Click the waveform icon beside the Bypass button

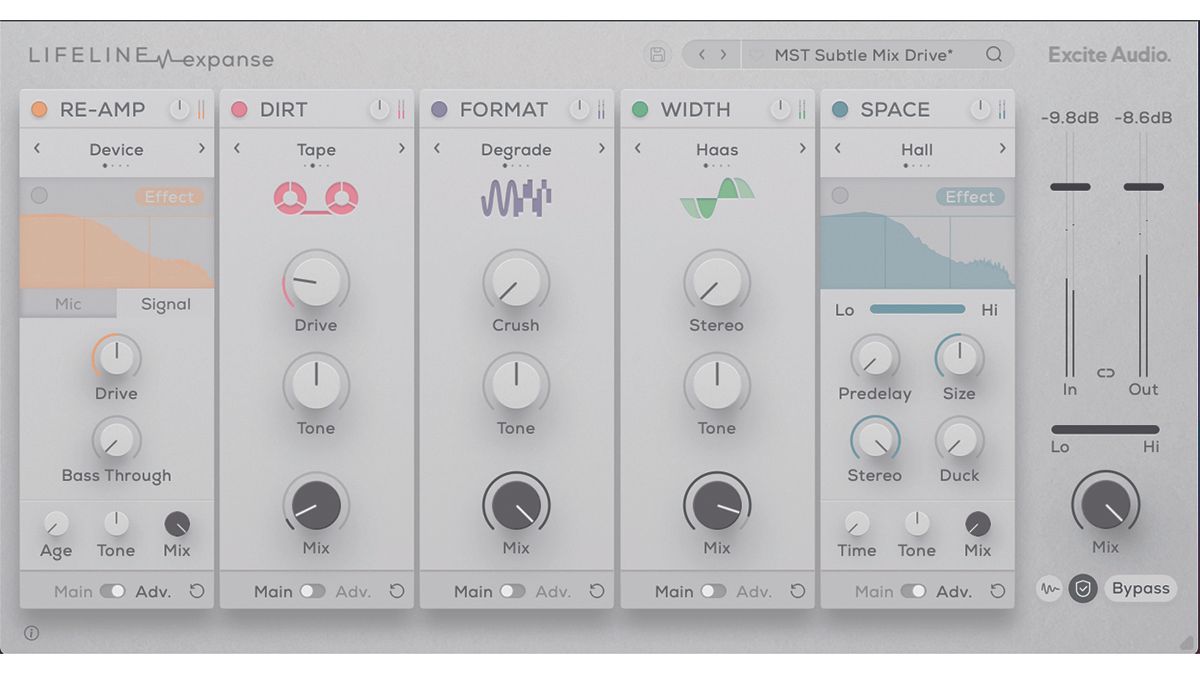tap(1049, 590)
